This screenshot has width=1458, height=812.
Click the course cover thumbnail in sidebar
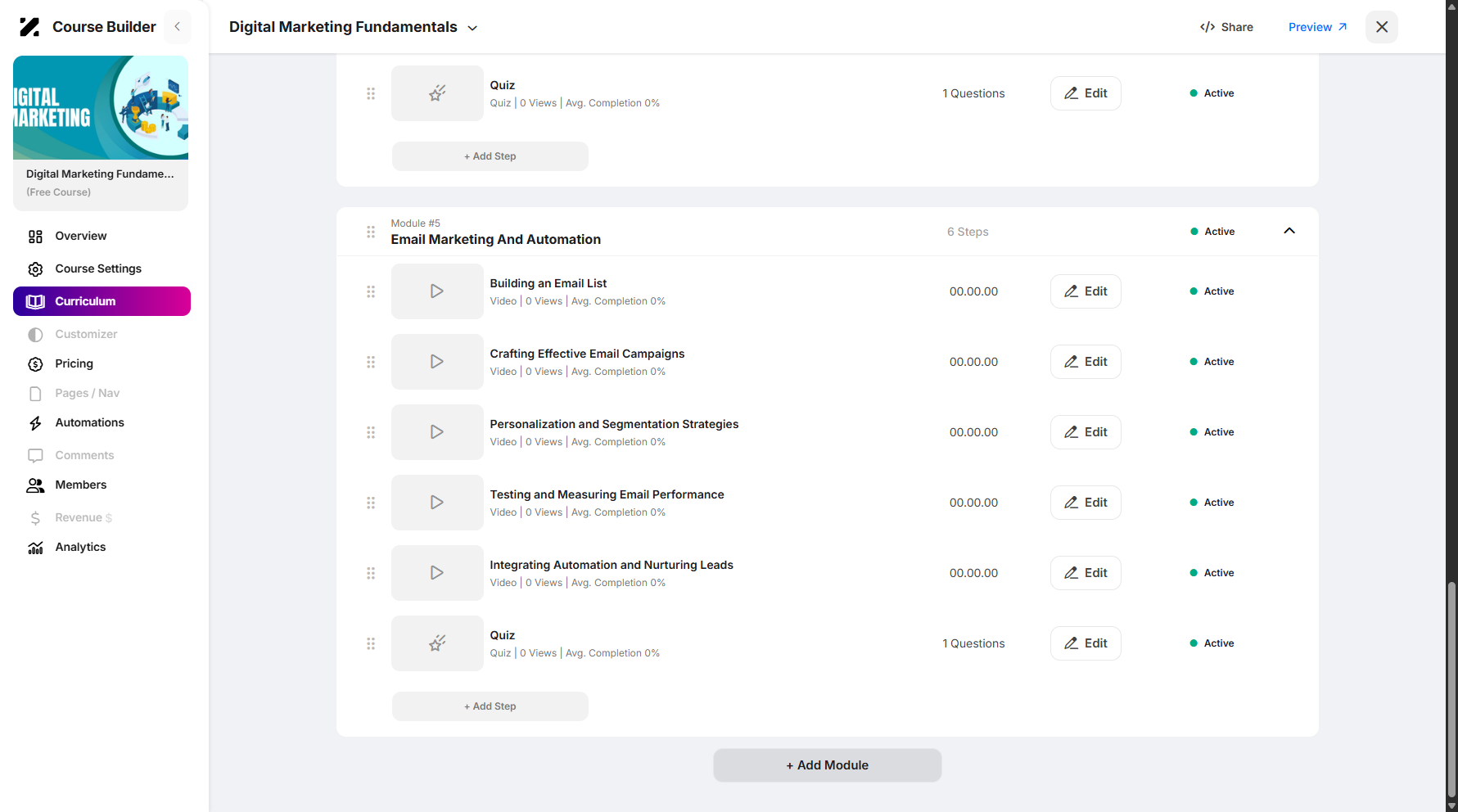[101, 107]
